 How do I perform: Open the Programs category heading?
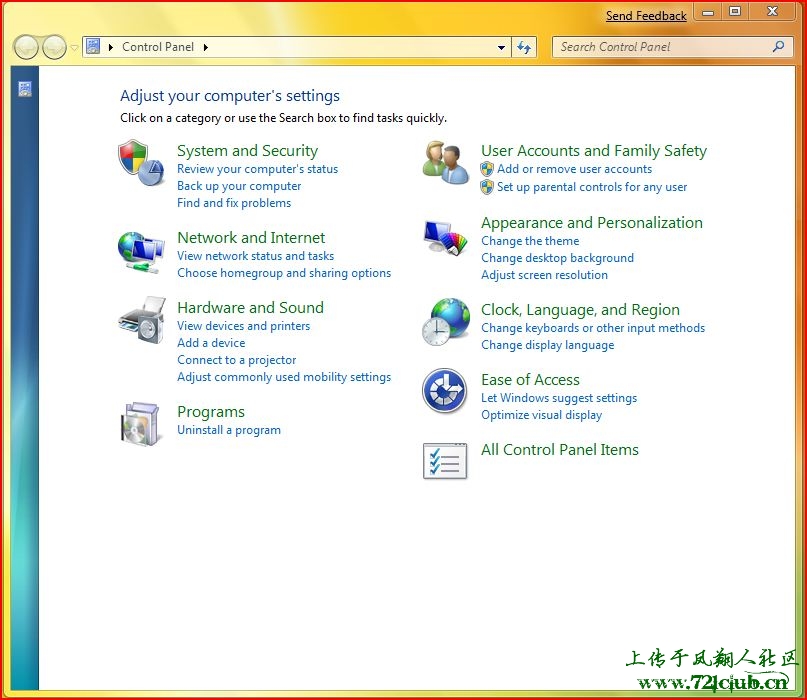211,412
